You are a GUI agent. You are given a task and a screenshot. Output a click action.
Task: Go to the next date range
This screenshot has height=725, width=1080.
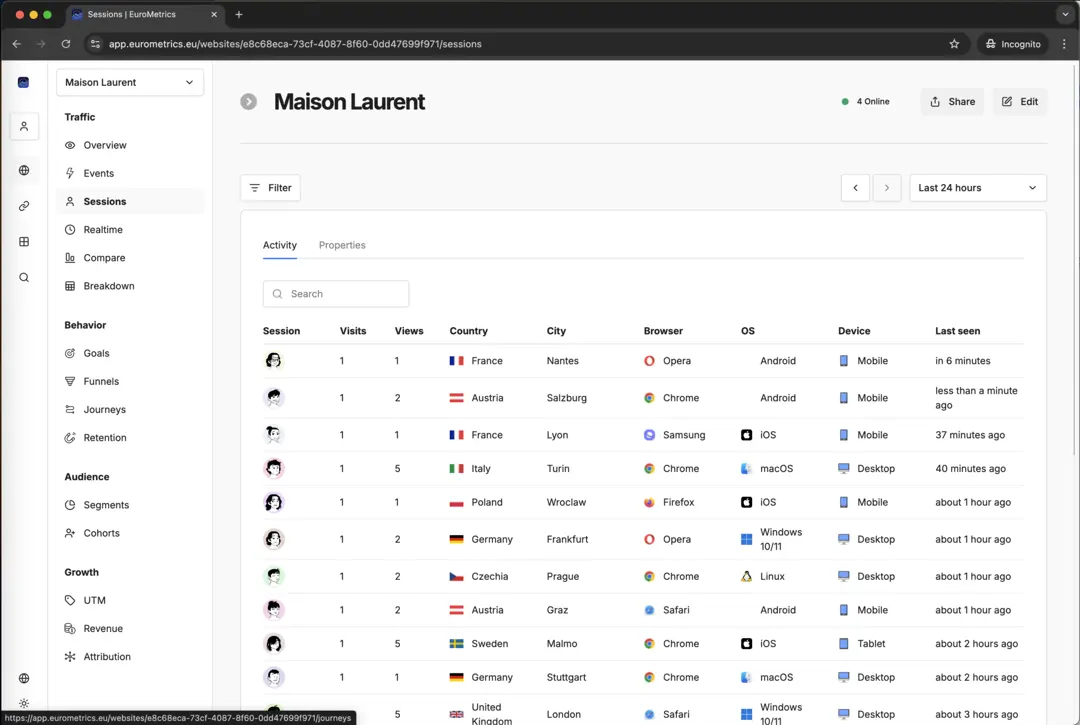click(x=887, y=188)
